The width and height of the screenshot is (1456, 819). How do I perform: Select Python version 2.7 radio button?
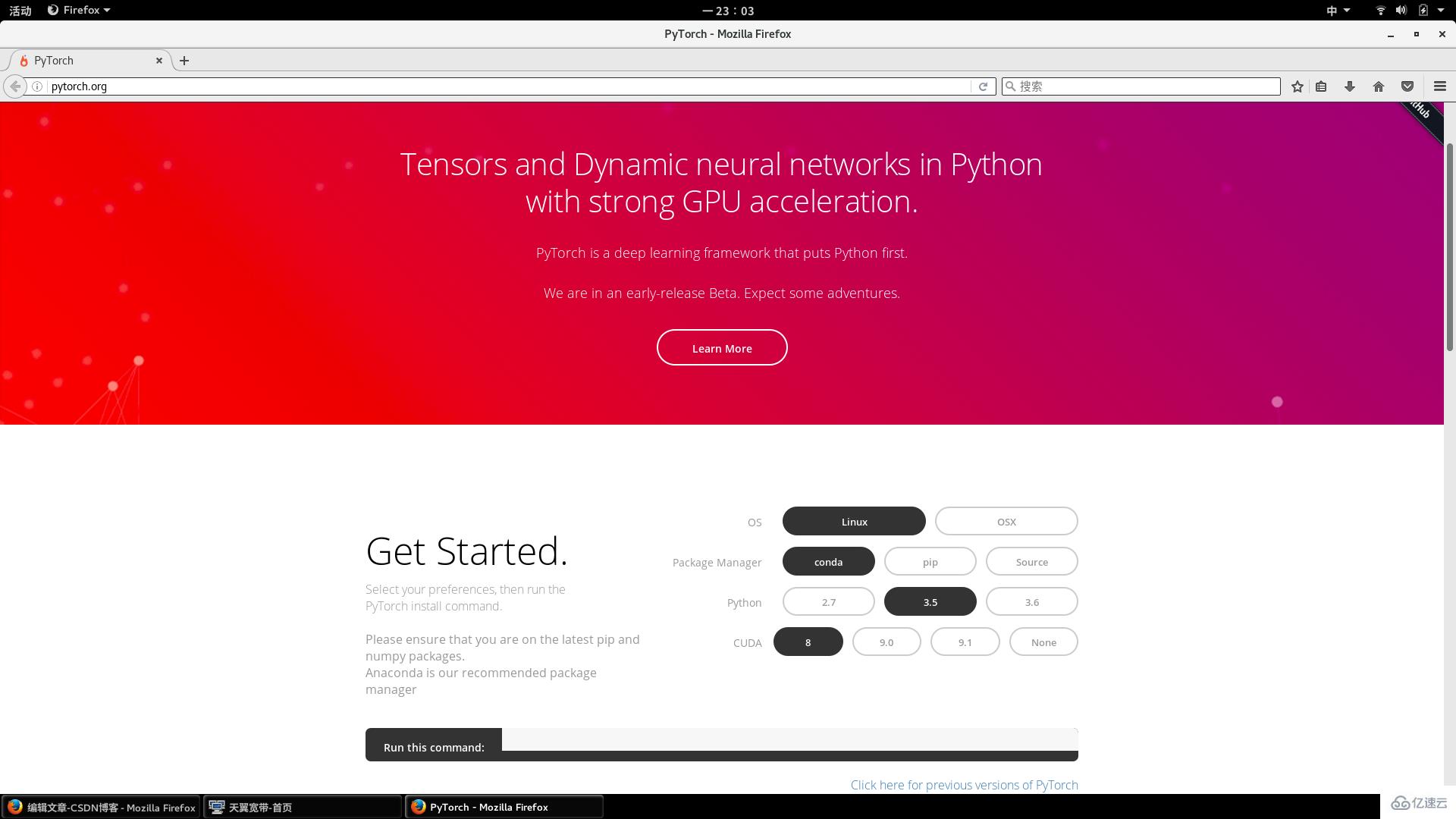tap(828, 602)
